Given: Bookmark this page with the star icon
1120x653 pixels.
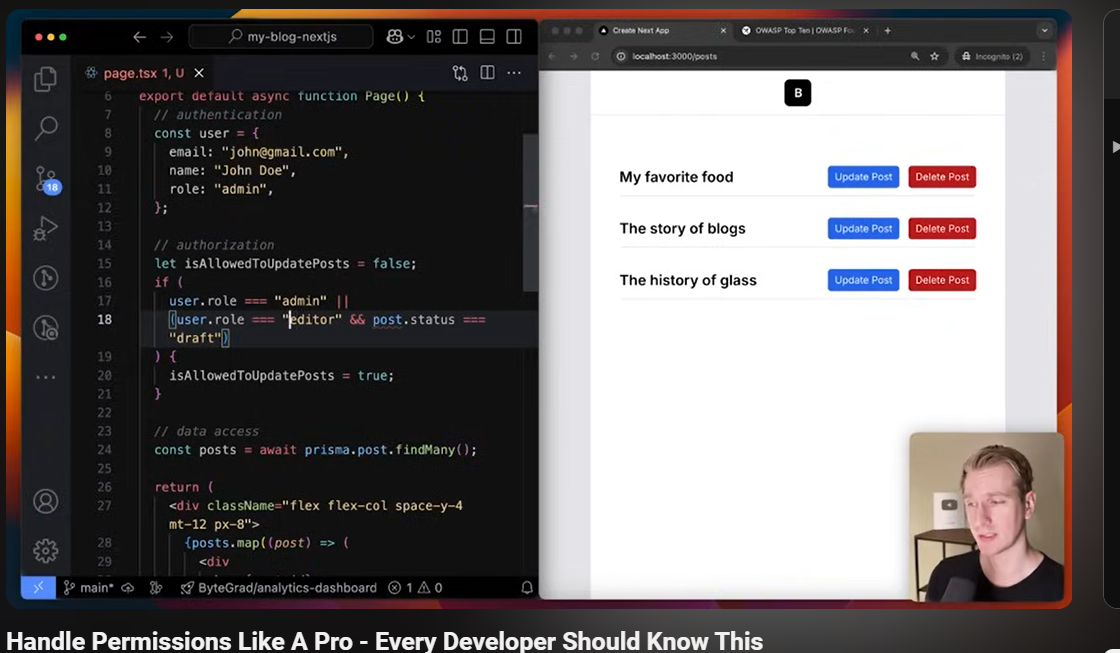Looking at the screenshot, I should (x=935, y=57).
